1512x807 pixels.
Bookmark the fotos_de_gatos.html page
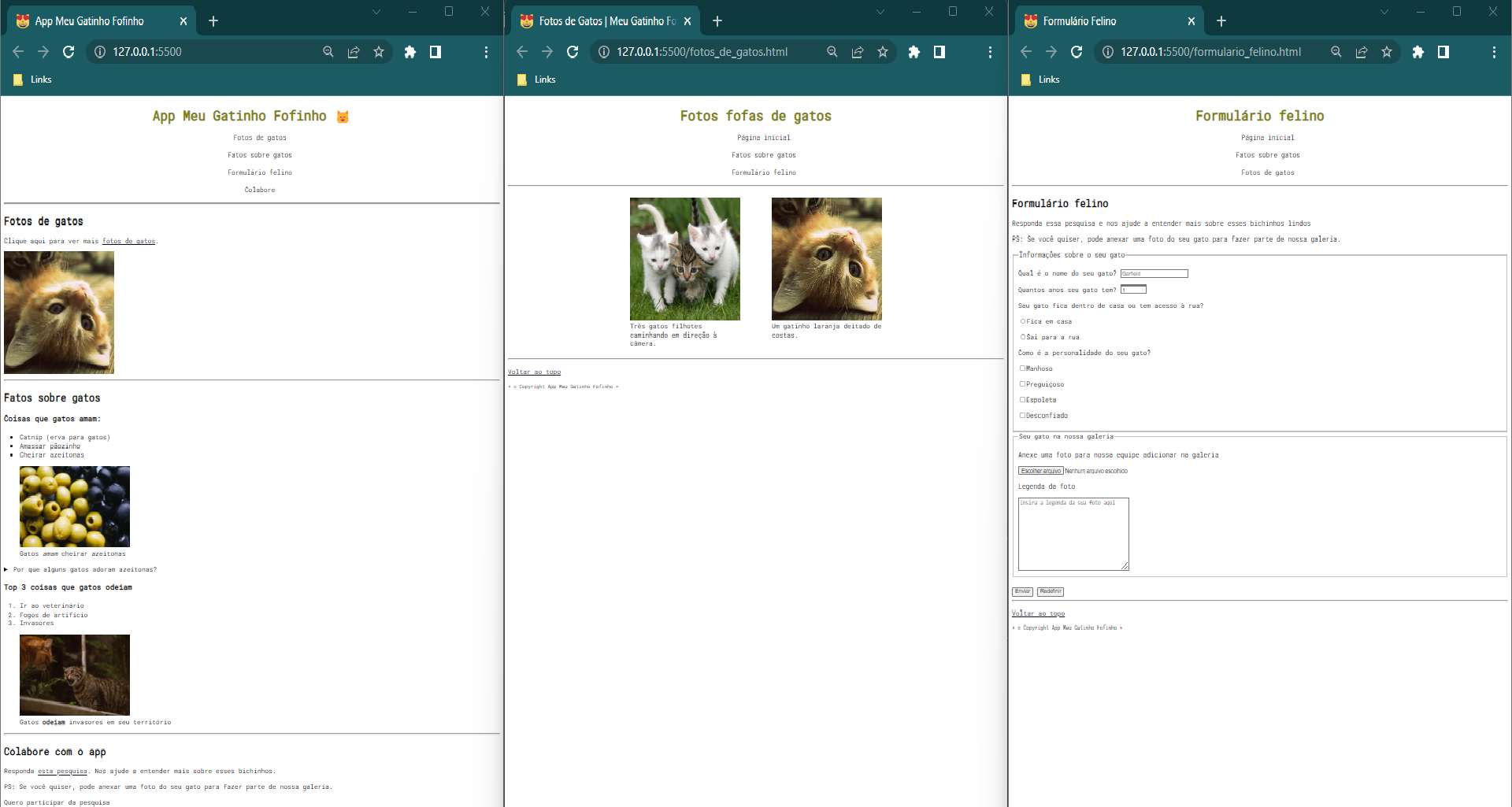(883, 52)
